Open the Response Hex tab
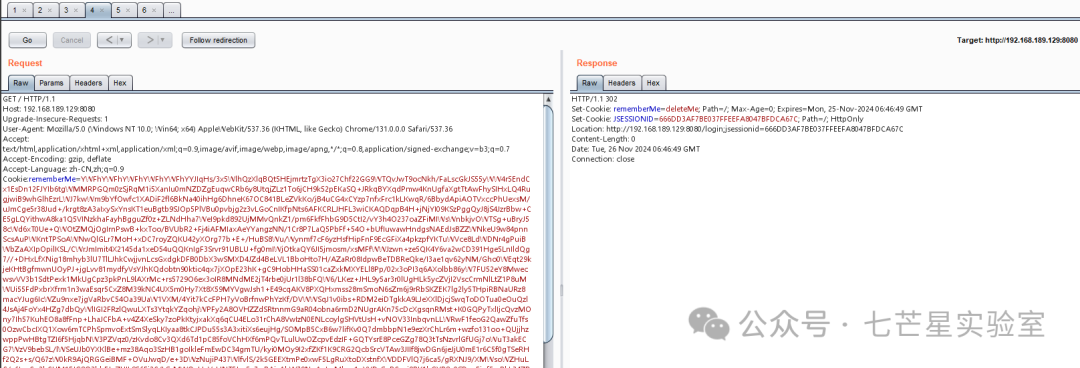 [x=653, y=83]
